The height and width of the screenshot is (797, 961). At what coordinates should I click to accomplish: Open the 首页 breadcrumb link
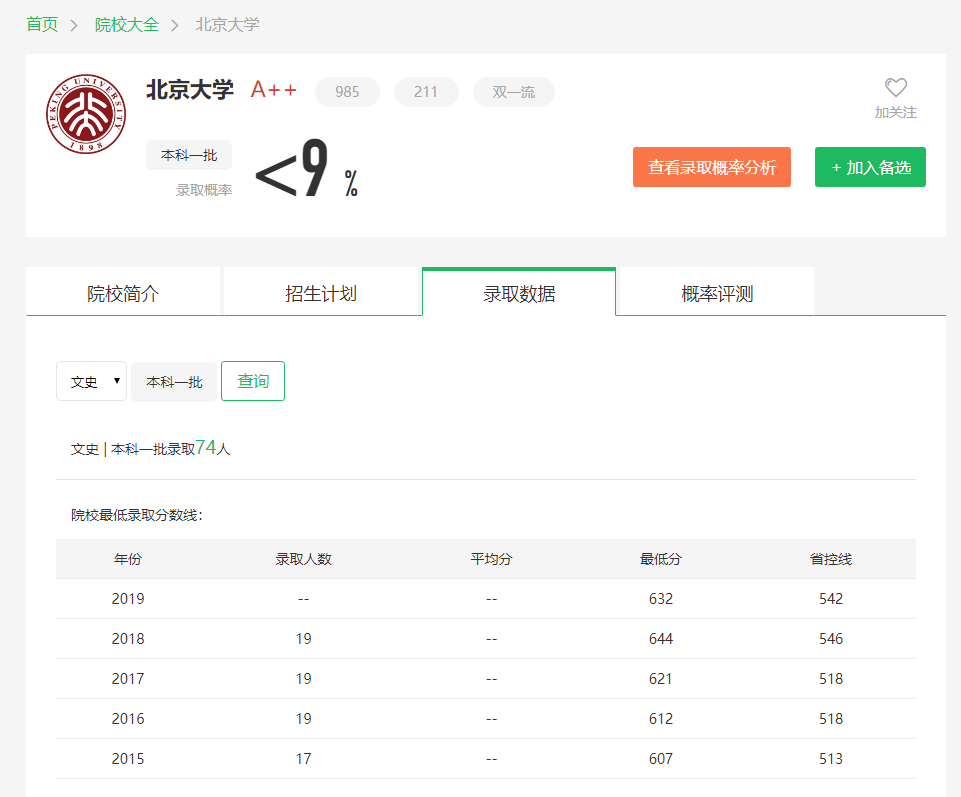tap(42, 25)
